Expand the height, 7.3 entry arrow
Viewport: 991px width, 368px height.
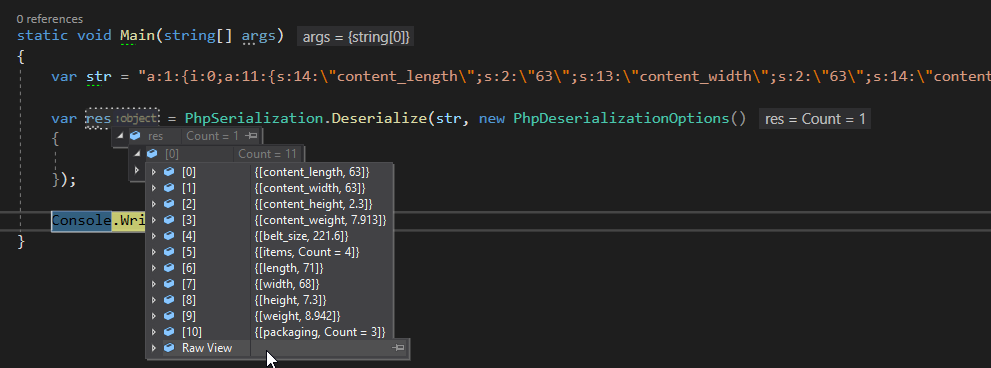point(154,300)
